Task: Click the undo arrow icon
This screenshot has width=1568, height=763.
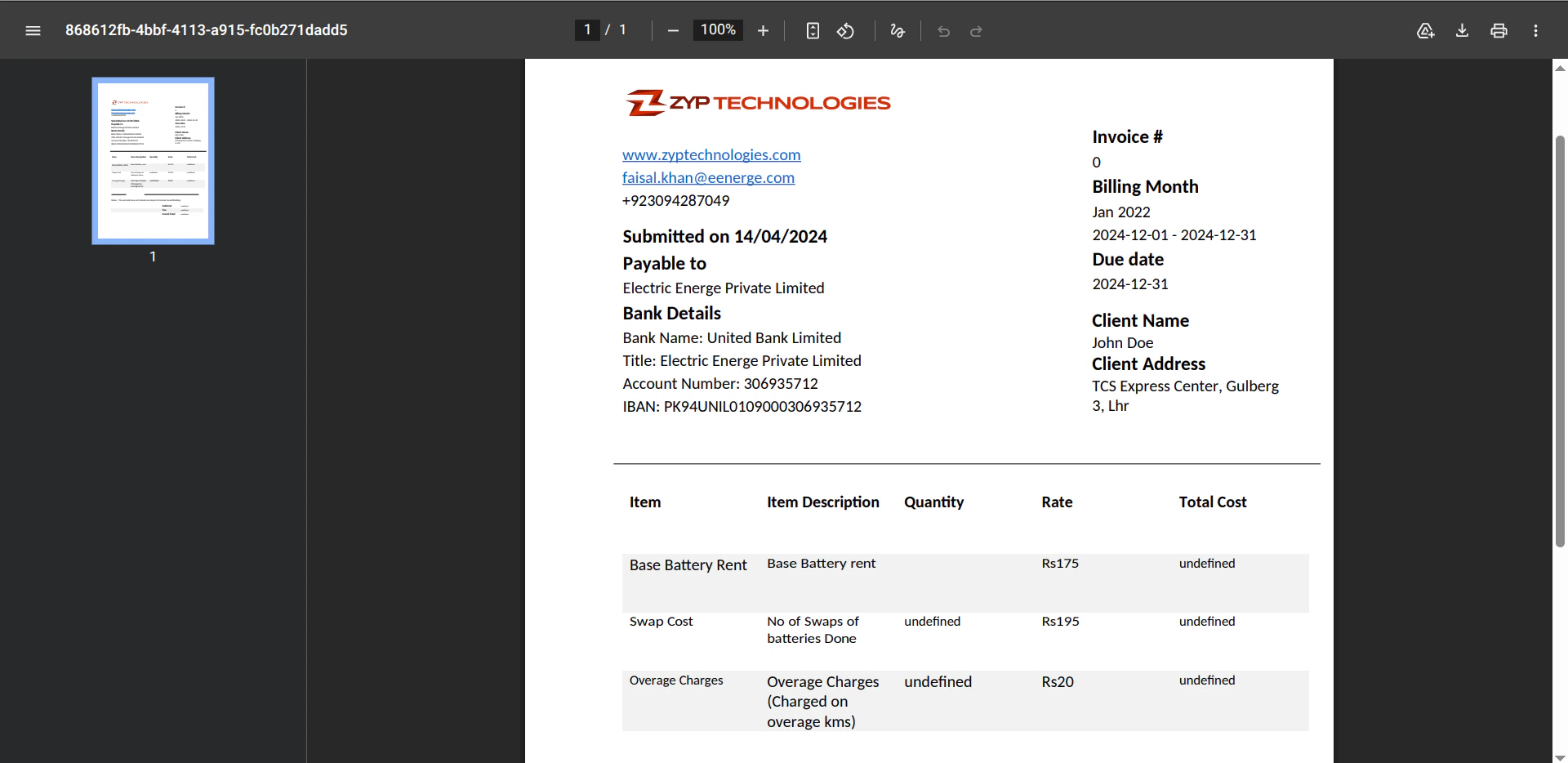Action: (x=944, y=31)
